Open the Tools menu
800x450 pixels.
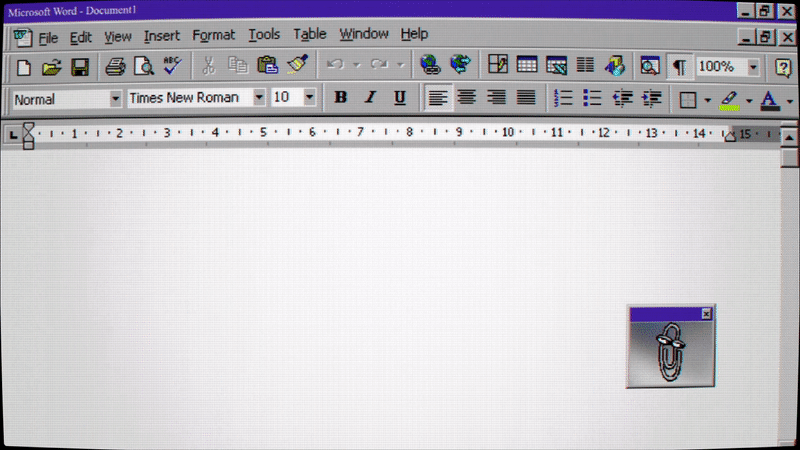(x=264, y=35)
